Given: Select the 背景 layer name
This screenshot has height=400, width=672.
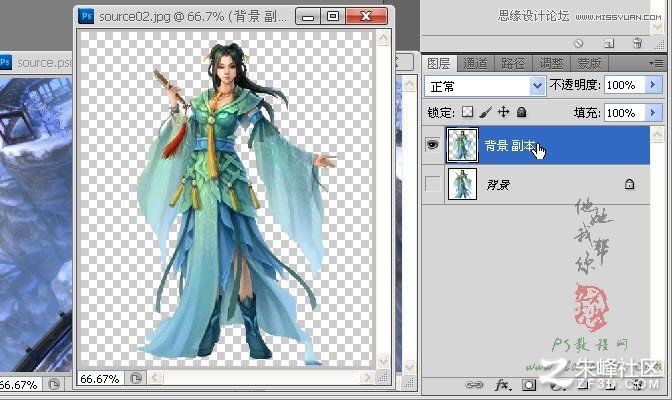Looking at the screenshot, I should (x=498, y=185).
